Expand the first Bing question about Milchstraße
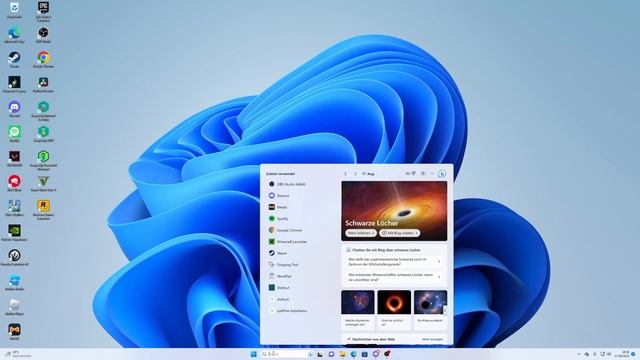 [x=394, y=262]
